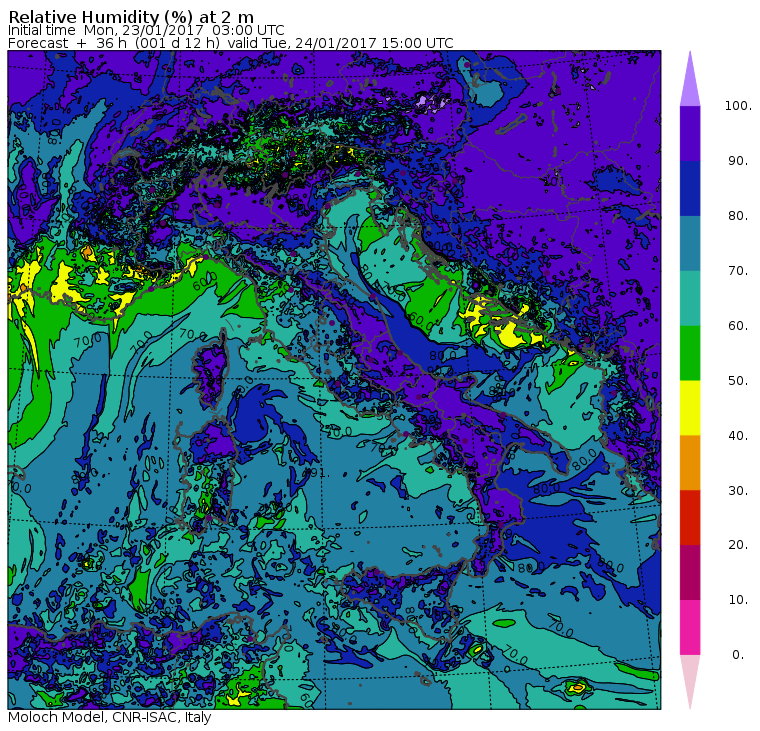
Task: Click the '100.' colorbar label
Action: coord(738,106)
